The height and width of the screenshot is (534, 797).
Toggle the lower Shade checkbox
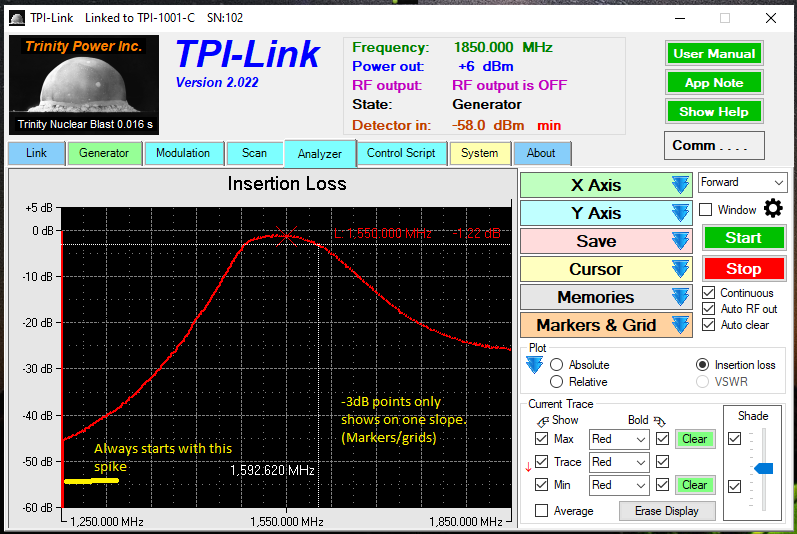tap(734, 487)
